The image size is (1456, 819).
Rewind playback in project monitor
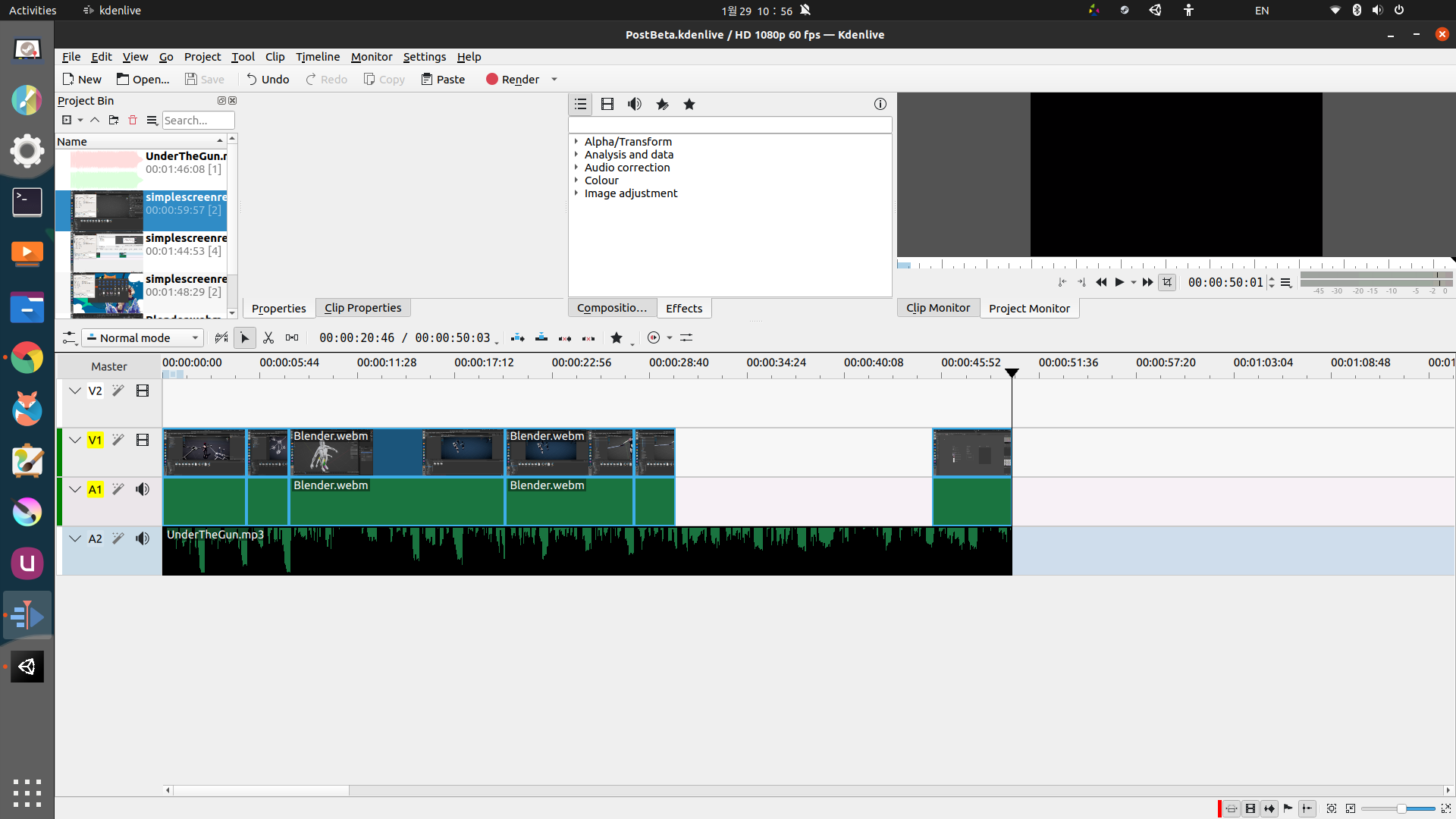(1101, 282)
